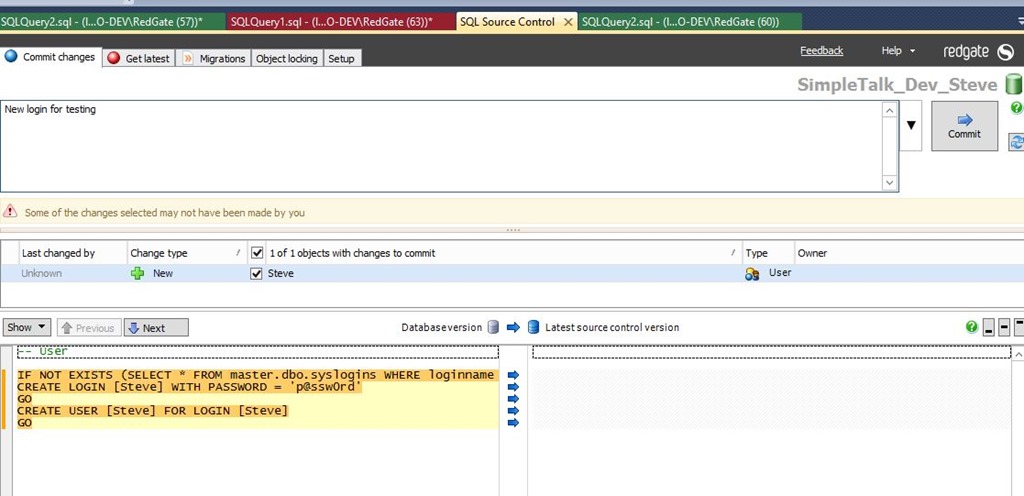Click in the commit message text box

(x=440, y=145)
